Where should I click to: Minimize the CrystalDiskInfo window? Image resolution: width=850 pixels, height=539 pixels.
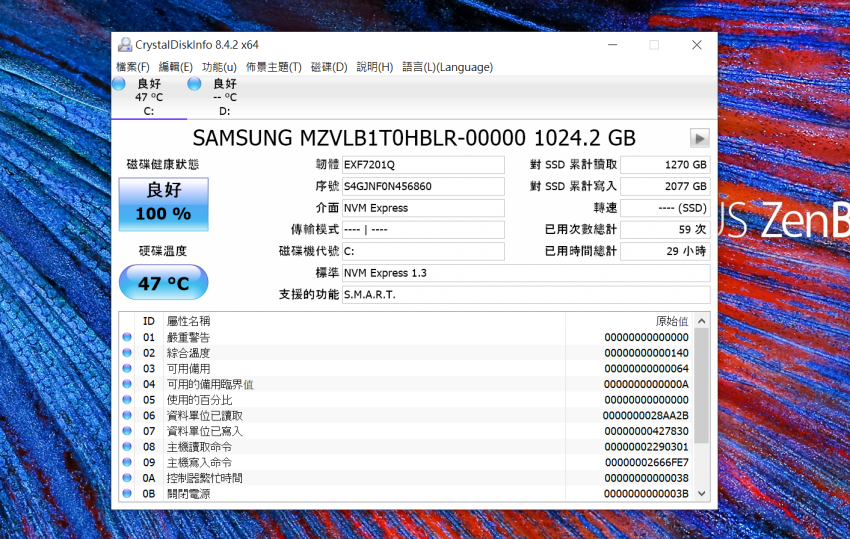pos(613,45)
